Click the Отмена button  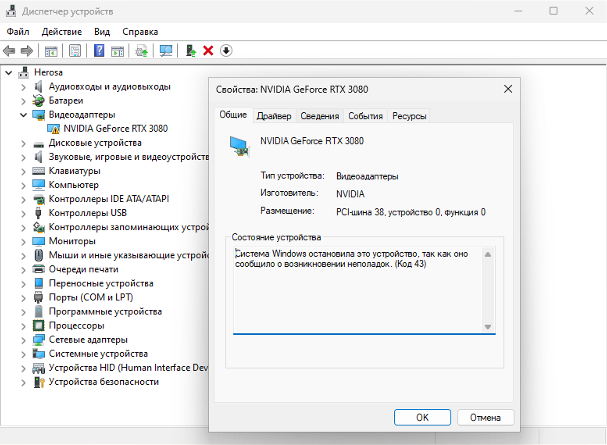pos(485,418)
